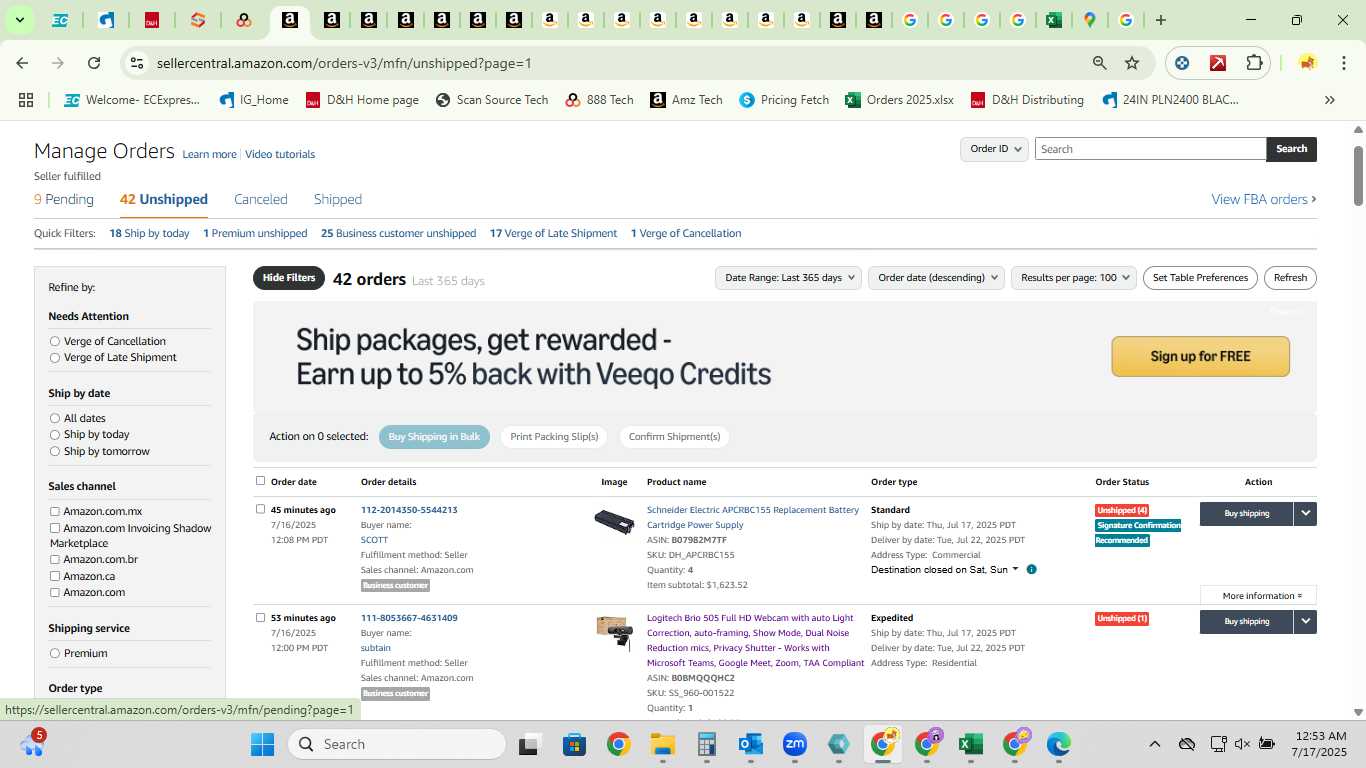Open File Explorer from the taskbar
This screenshot has height=768, width=1366.
tap(662, 744)
